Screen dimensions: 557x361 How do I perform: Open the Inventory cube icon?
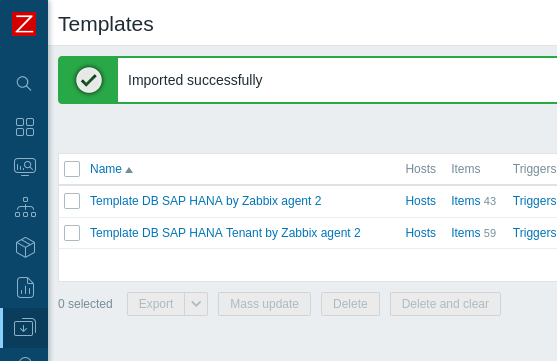tap(25, 247)
